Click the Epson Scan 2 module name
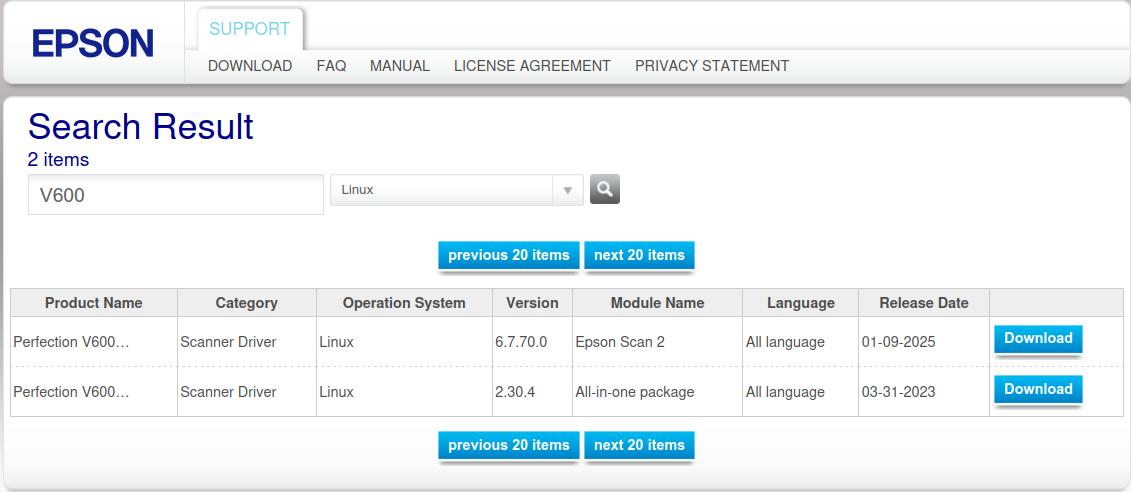Screen dimensions: 1131x492 [620, 342]
